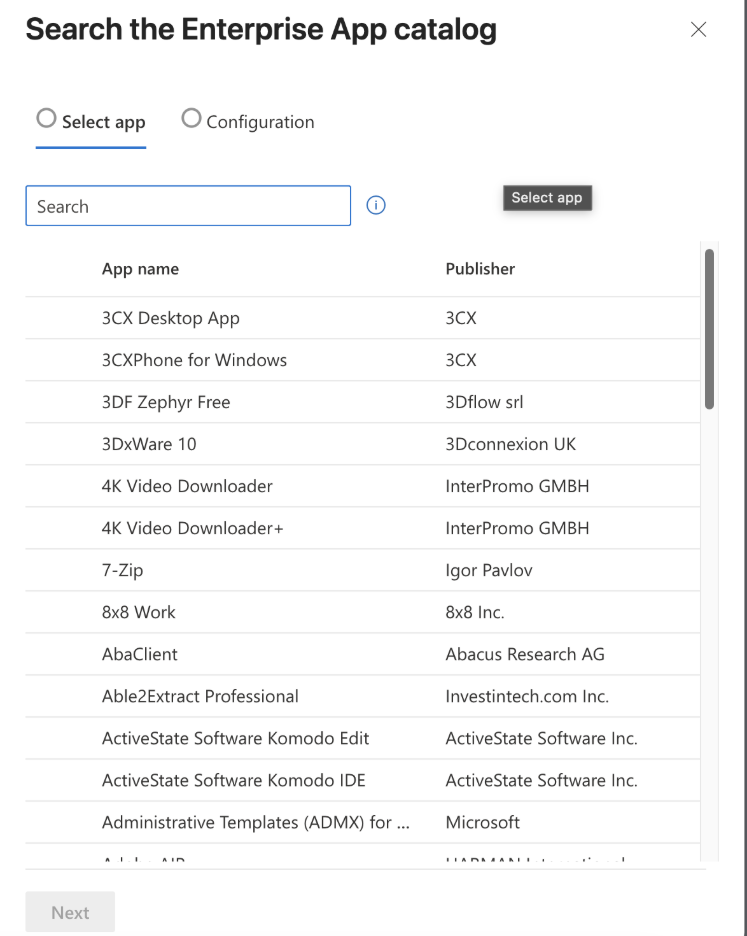Sort by App name column header
This screenshot has height=936, width=747.
(x=140, y=269)
